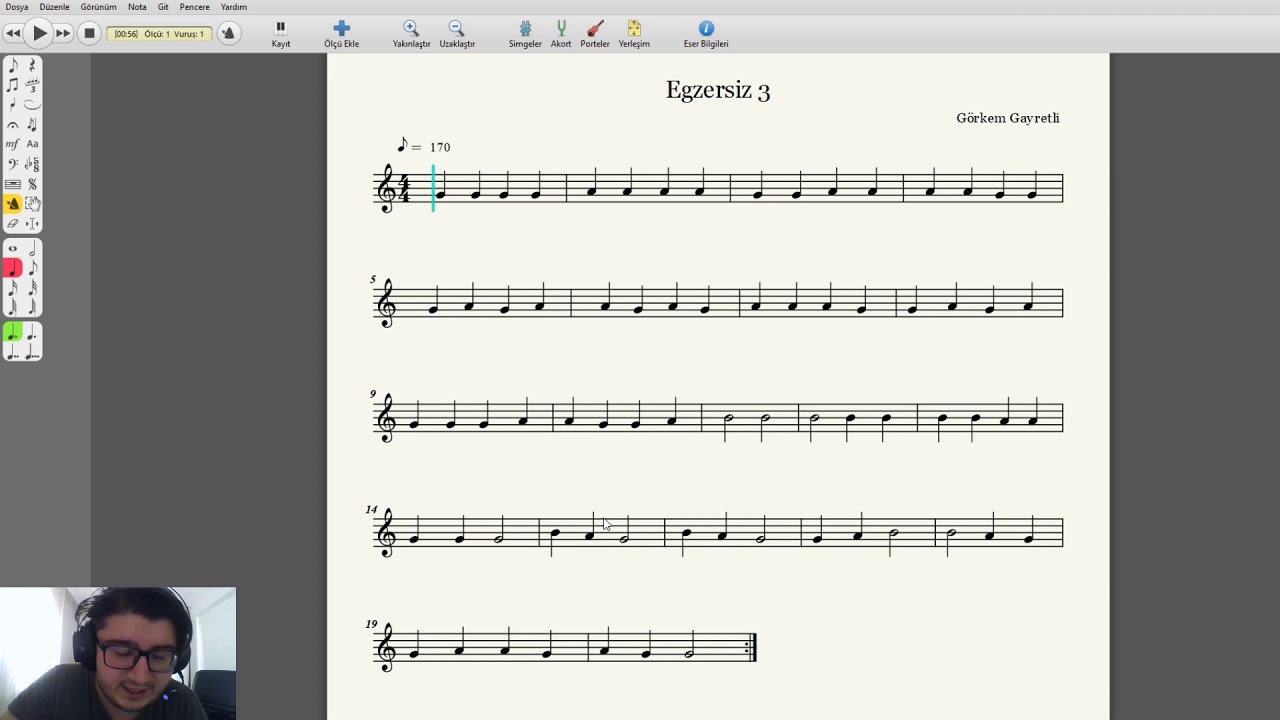Open the Yardım menu
1280x720 pixels.
pos(234,7)
